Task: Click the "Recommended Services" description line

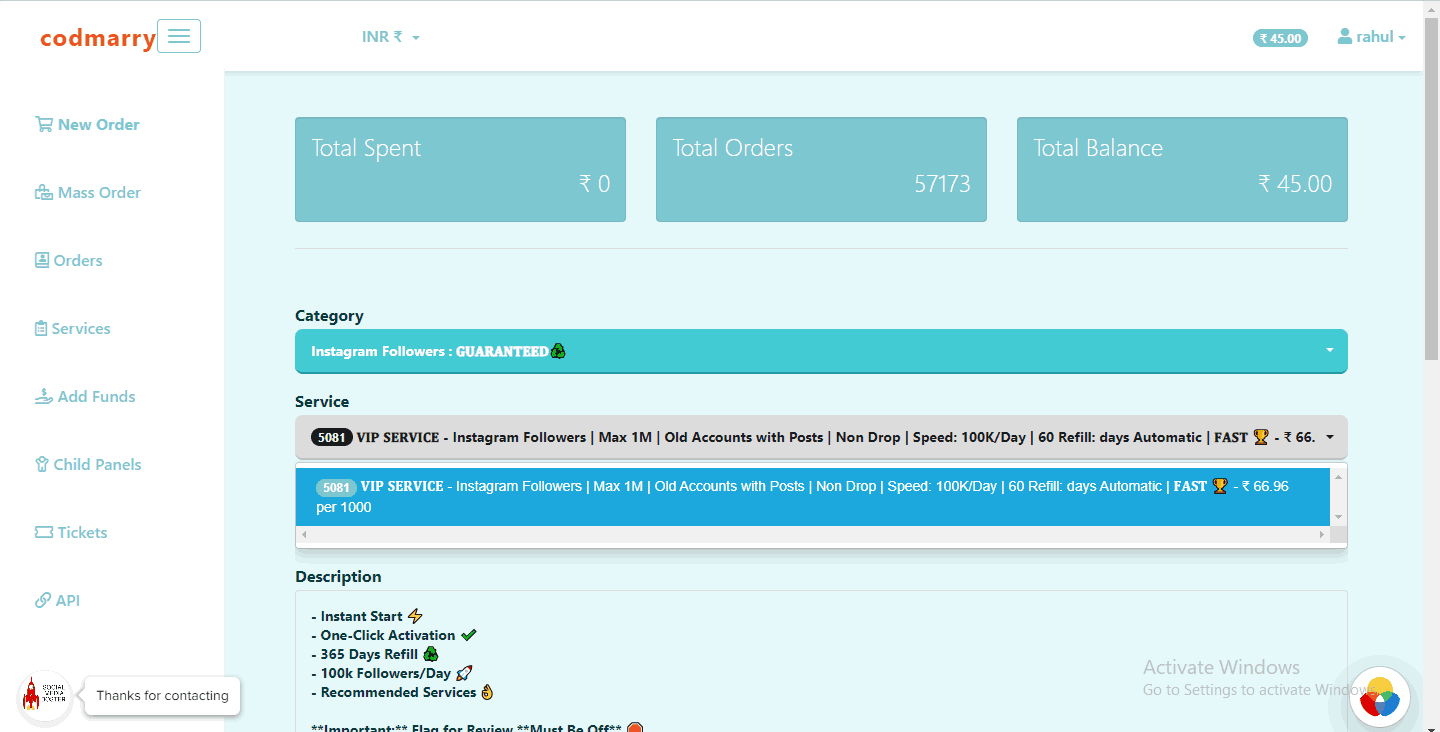Action: click(403, 692)
